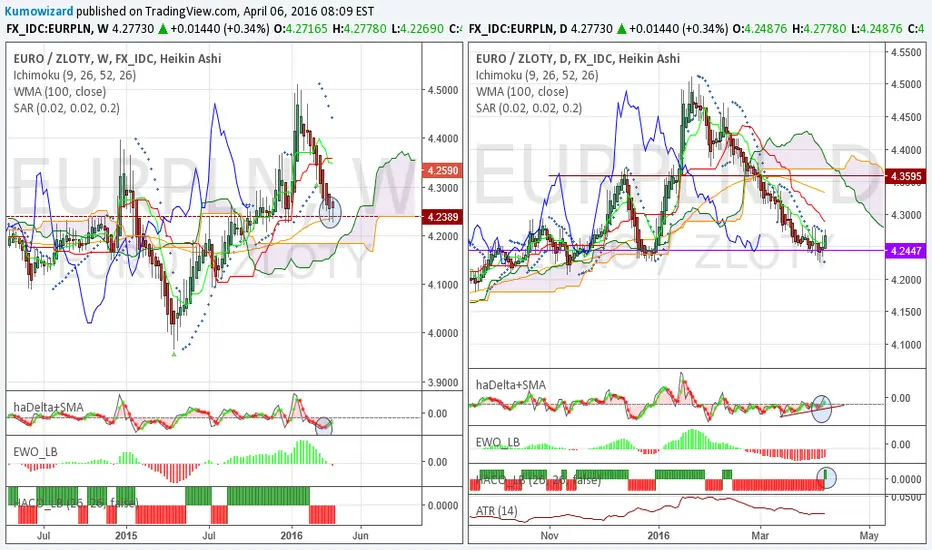The height and width of the screenshot is (550, 932).
Task: Click the daily low value L:4.24876
Action: (876, 29)
